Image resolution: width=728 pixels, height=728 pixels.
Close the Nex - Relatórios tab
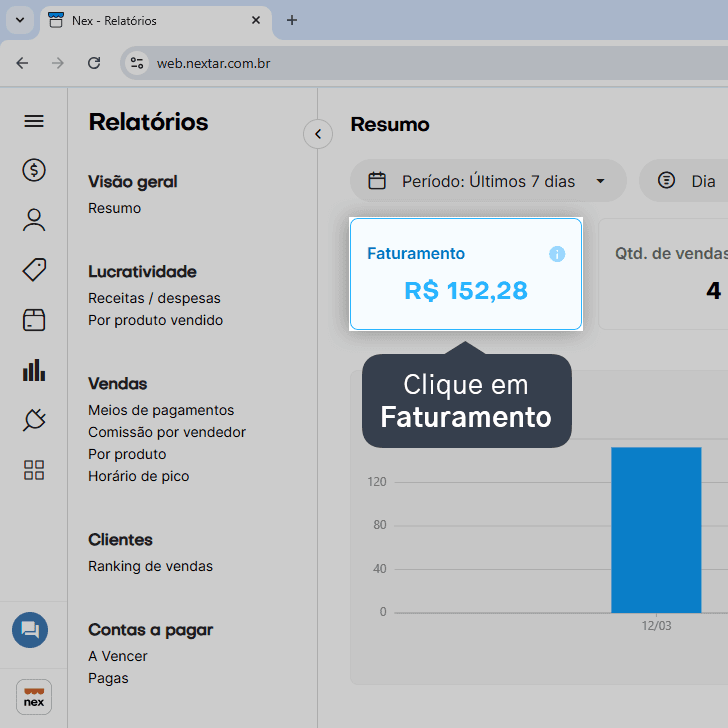pos(256,20)
